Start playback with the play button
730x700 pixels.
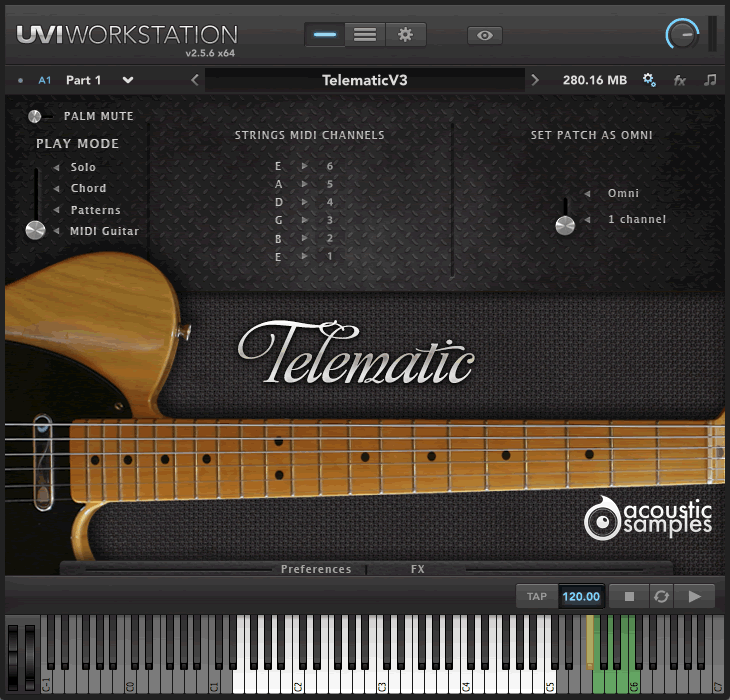coord(694,596)
